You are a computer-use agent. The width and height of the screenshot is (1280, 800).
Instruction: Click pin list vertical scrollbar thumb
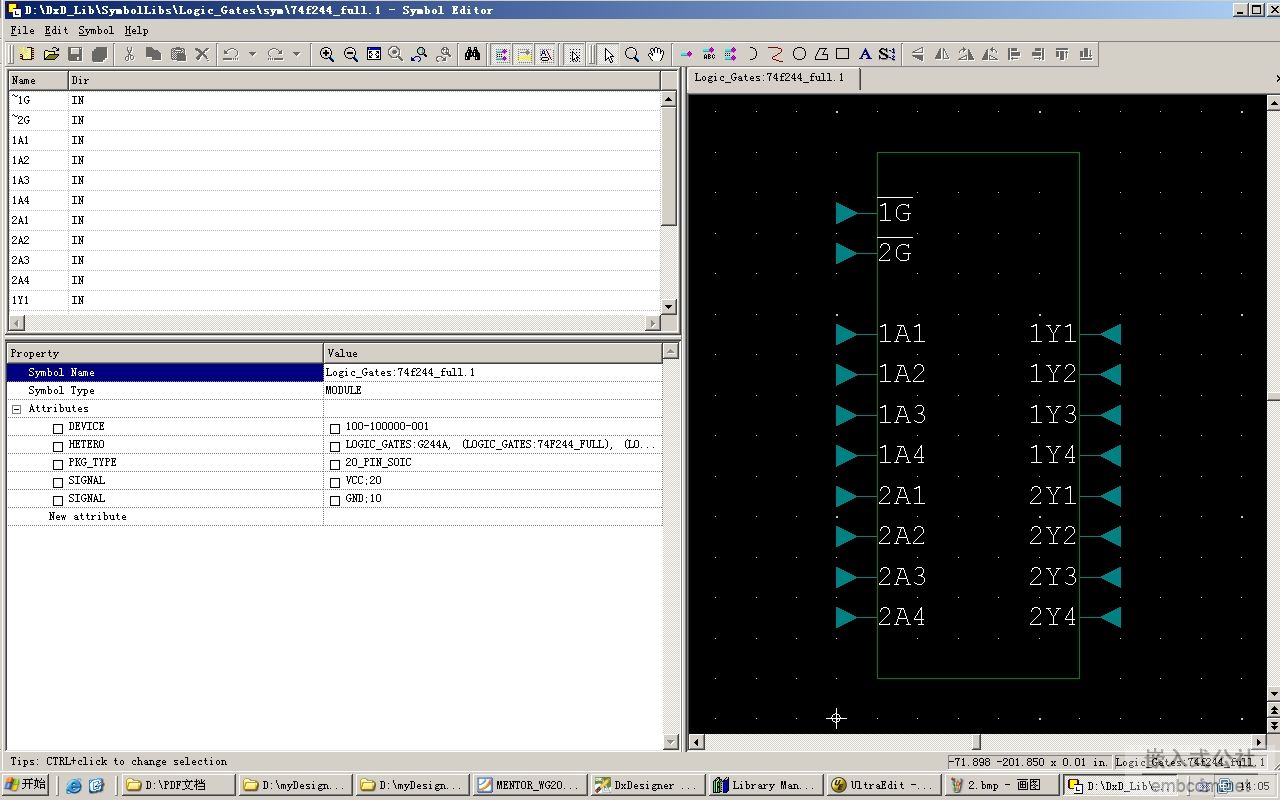click(669, 166)
